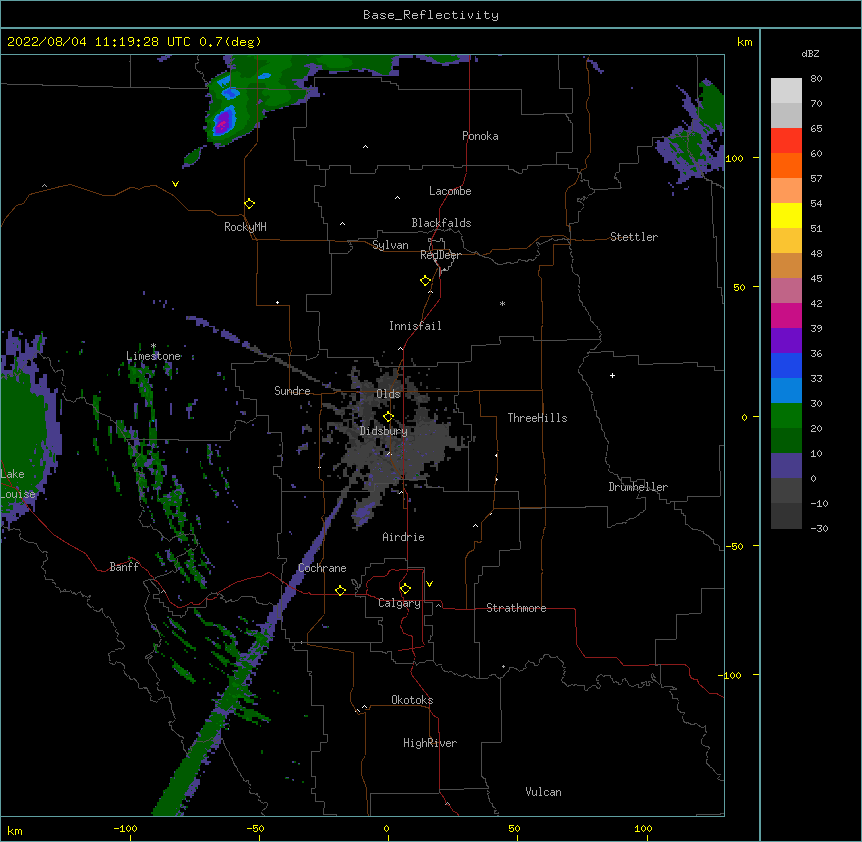Click the Didsbury city label
The height and width of the screenshot is (842, 862).
[x=384, y=431]
